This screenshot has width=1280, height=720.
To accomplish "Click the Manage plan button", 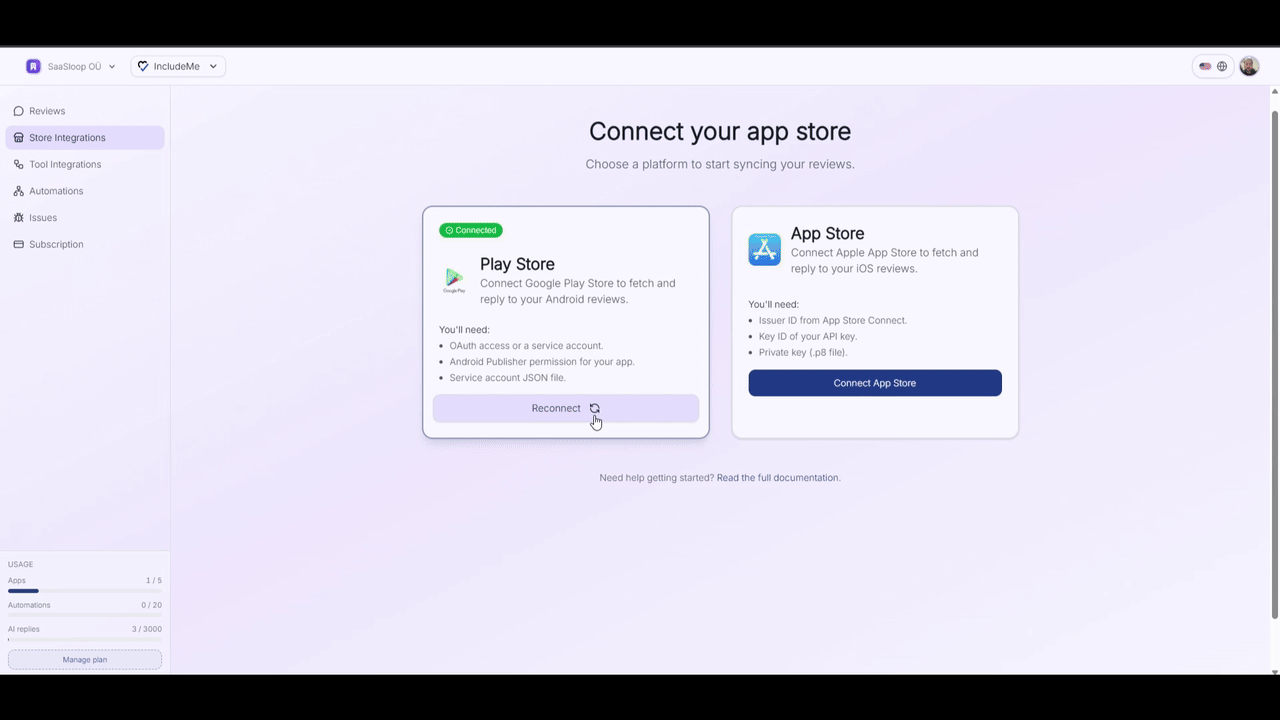I will coord(85,660).
